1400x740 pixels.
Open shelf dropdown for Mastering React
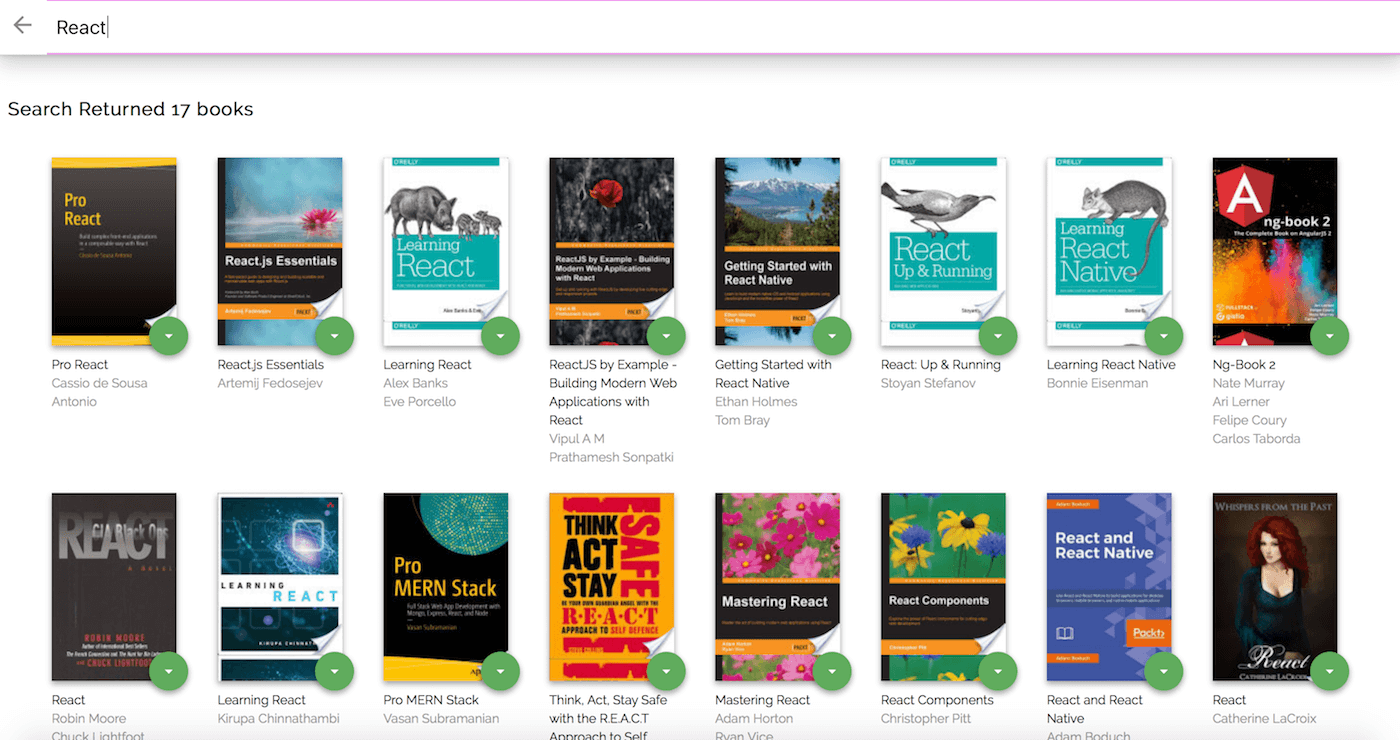[832, 671]
